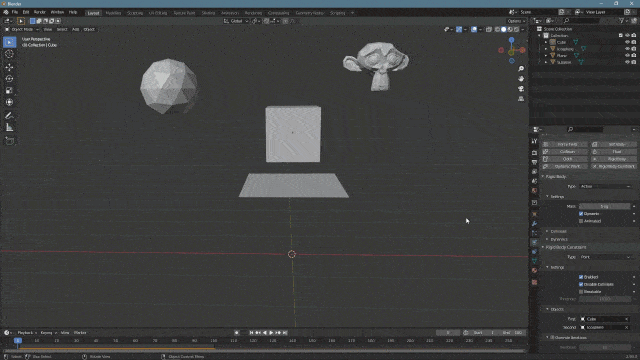Expand the Cube item in the outliner

pyautogui.click(x=546, y=42)
